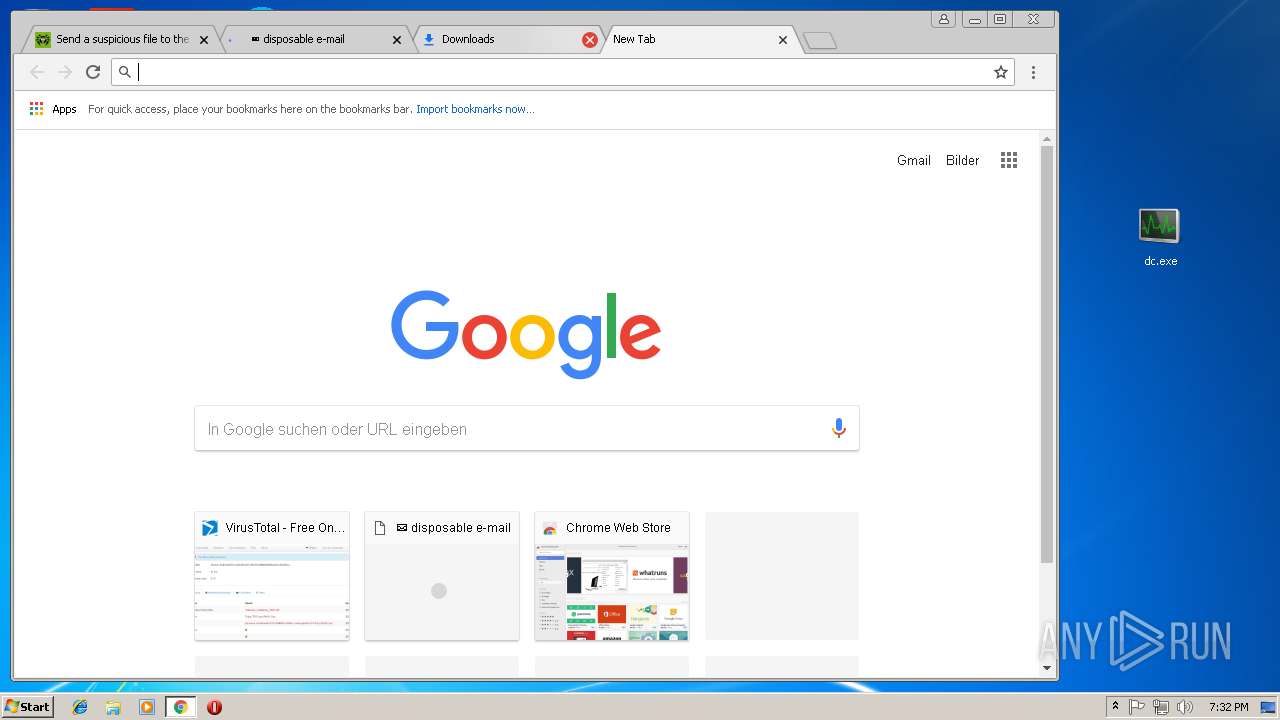Open the disposable e-mail thumbnail tile
1280x720 pixels.
click(442, 576)
